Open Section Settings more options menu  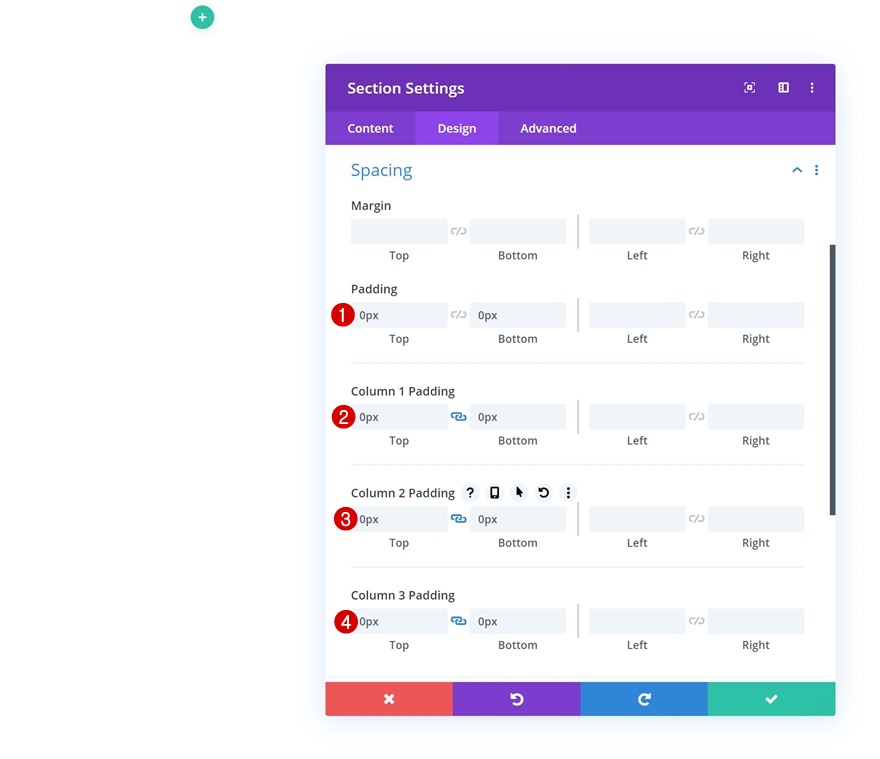(812, 88)
